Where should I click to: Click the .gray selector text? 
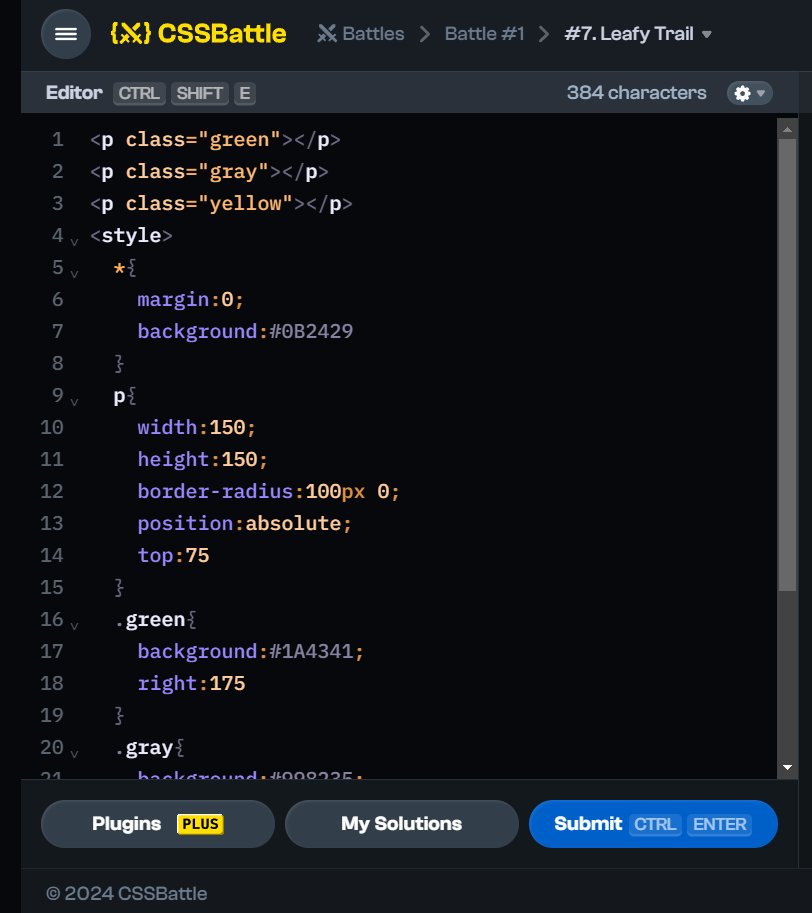143,748
